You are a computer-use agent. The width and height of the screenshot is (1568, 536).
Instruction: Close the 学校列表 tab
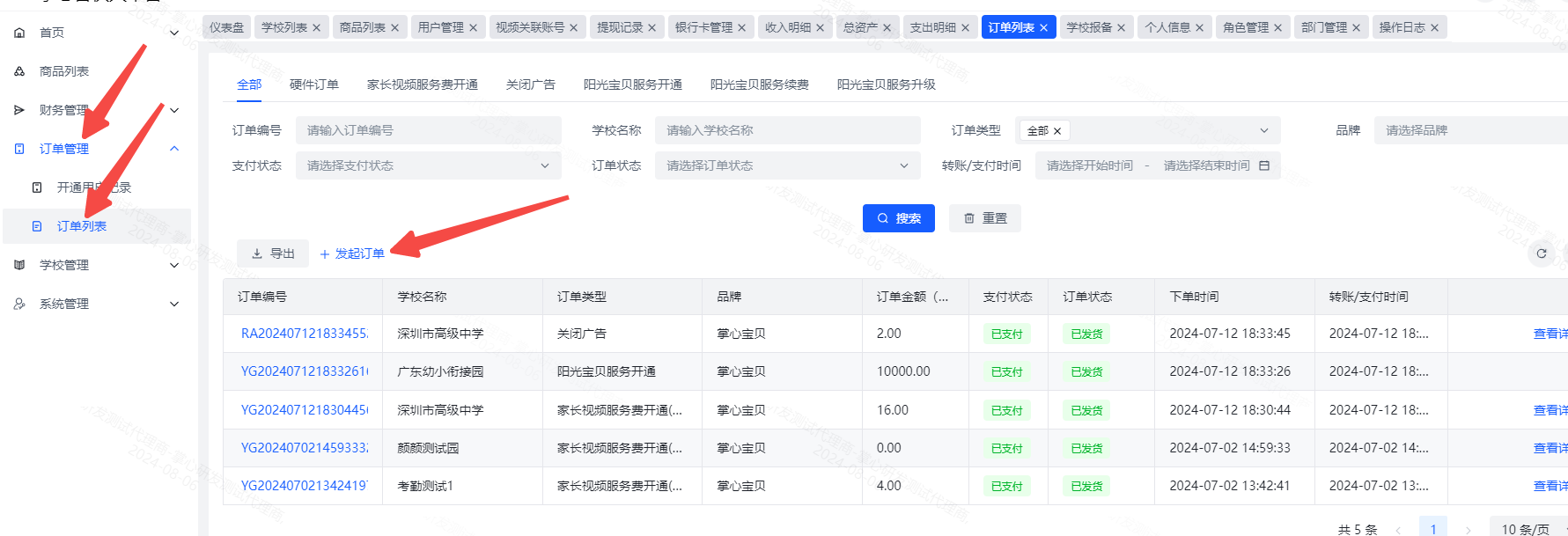(x=317, y=28)
